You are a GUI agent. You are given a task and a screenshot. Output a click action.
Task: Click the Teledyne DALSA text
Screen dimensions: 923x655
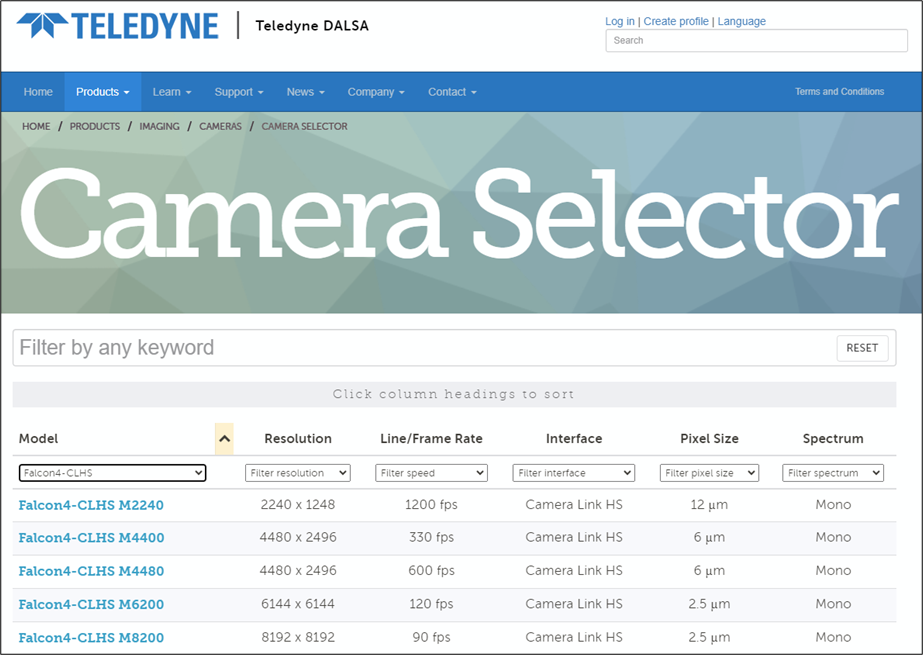pyautogui.click(x=312, y=26)
